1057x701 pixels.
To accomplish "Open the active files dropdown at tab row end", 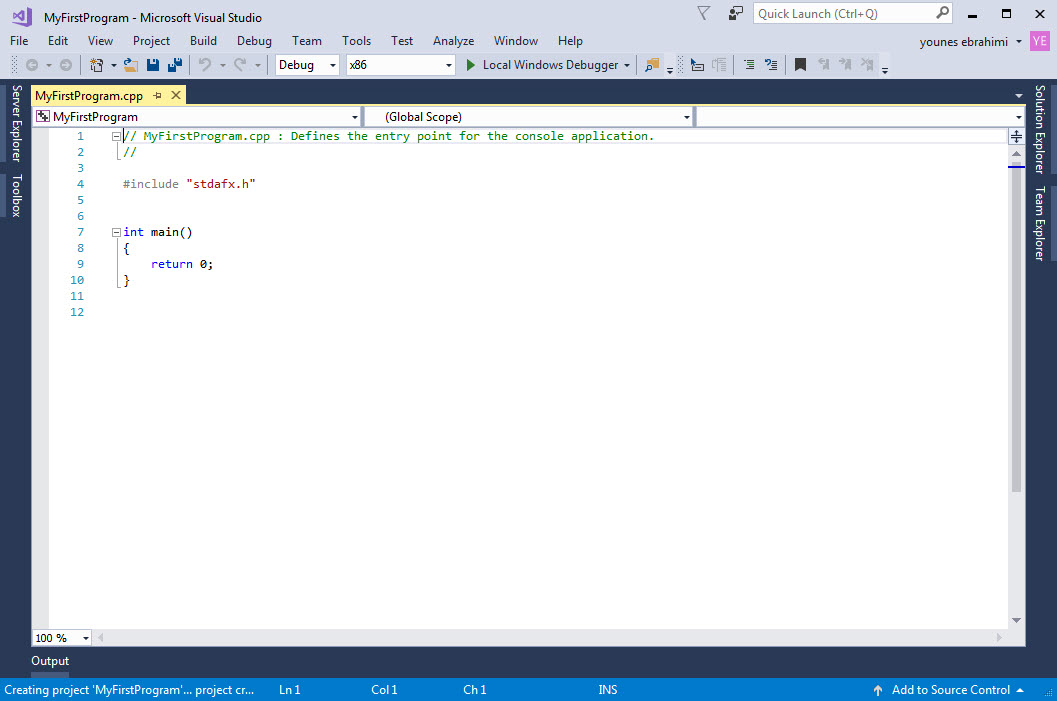I will 1019,96.
